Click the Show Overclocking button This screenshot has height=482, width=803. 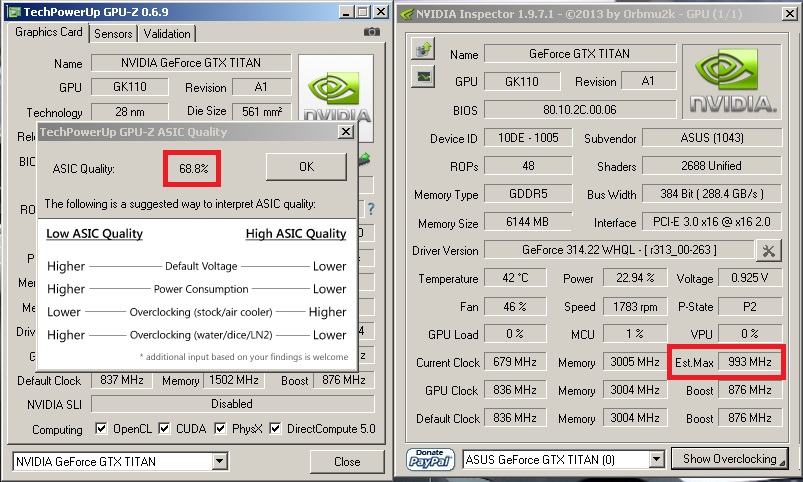(730, 459)
